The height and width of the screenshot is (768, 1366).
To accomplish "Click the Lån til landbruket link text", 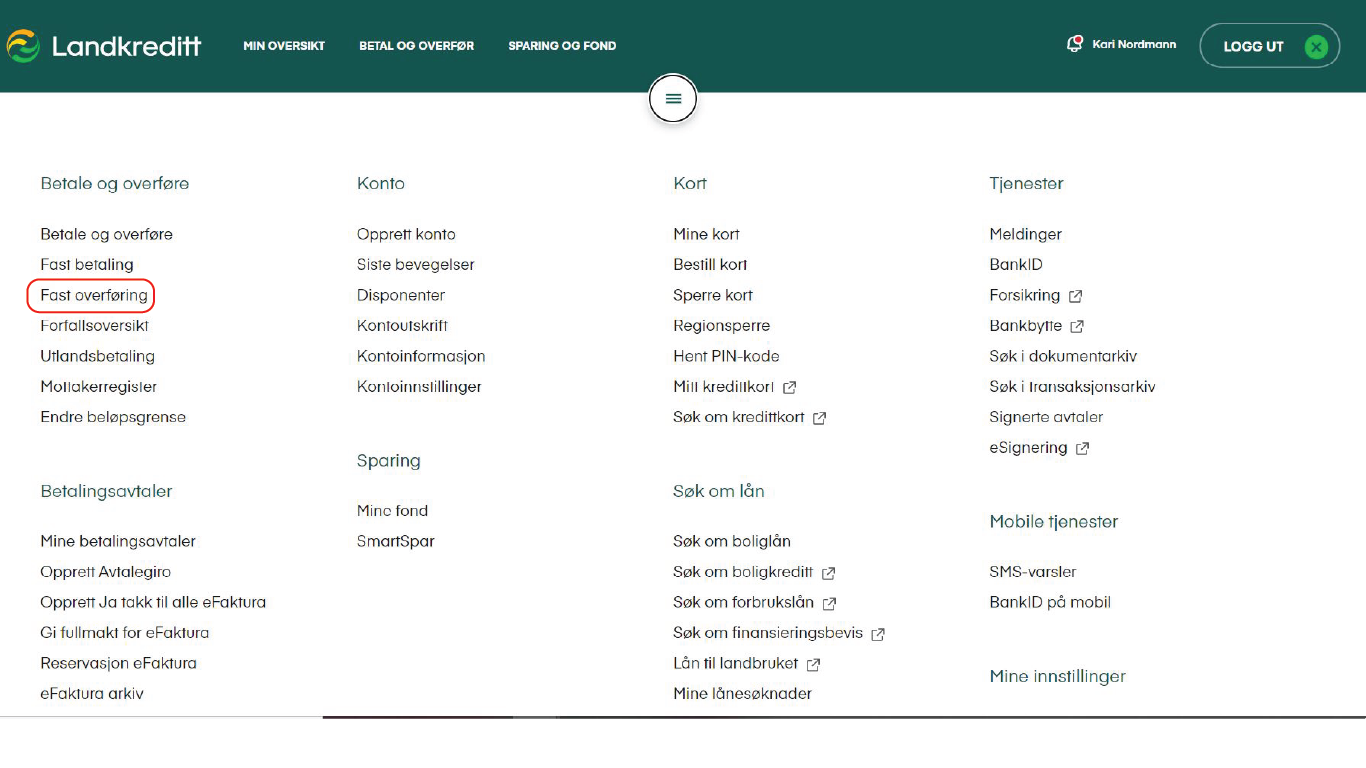I will (x=736, y=663).
